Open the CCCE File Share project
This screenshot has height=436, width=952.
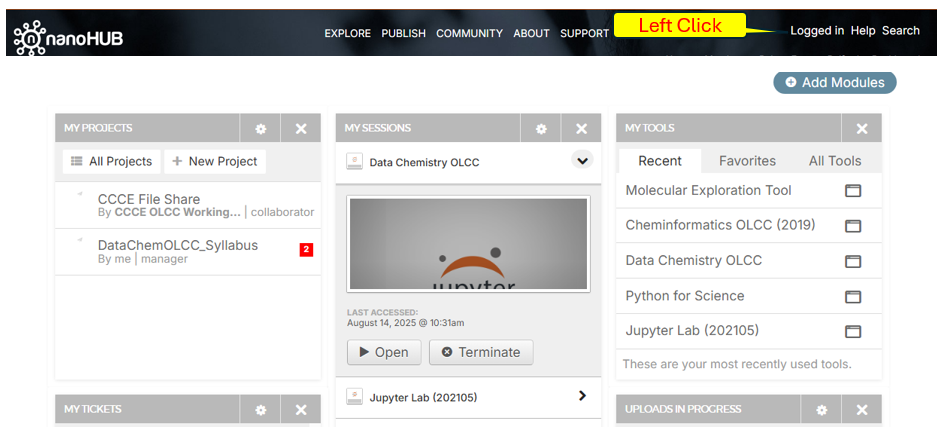(149, 199)
